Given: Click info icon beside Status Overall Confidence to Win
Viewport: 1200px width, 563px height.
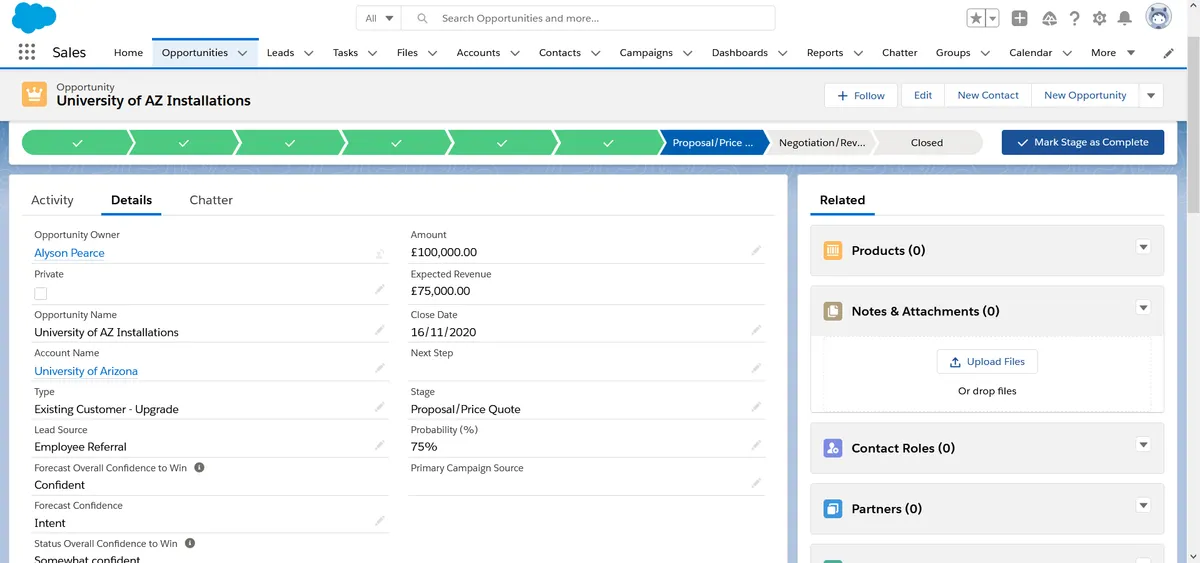Looking at the screenshot, I should tap(189, 543).
